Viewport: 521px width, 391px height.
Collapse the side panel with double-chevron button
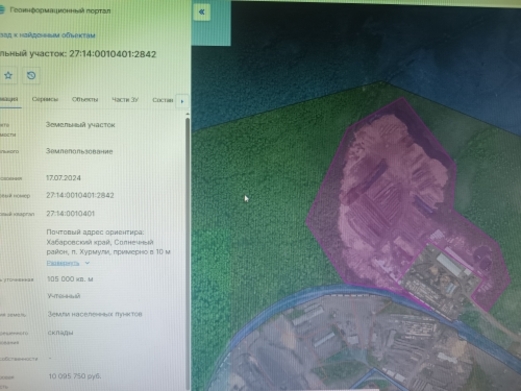point(202,12)
